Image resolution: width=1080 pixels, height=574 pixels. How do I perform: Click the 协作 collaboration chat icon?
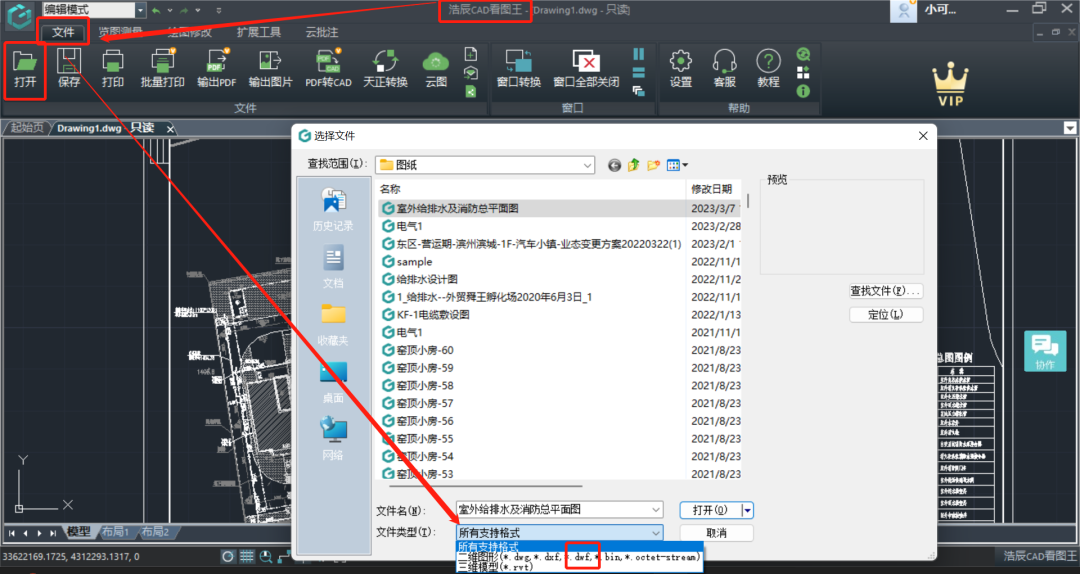[x=1045, y=351]
